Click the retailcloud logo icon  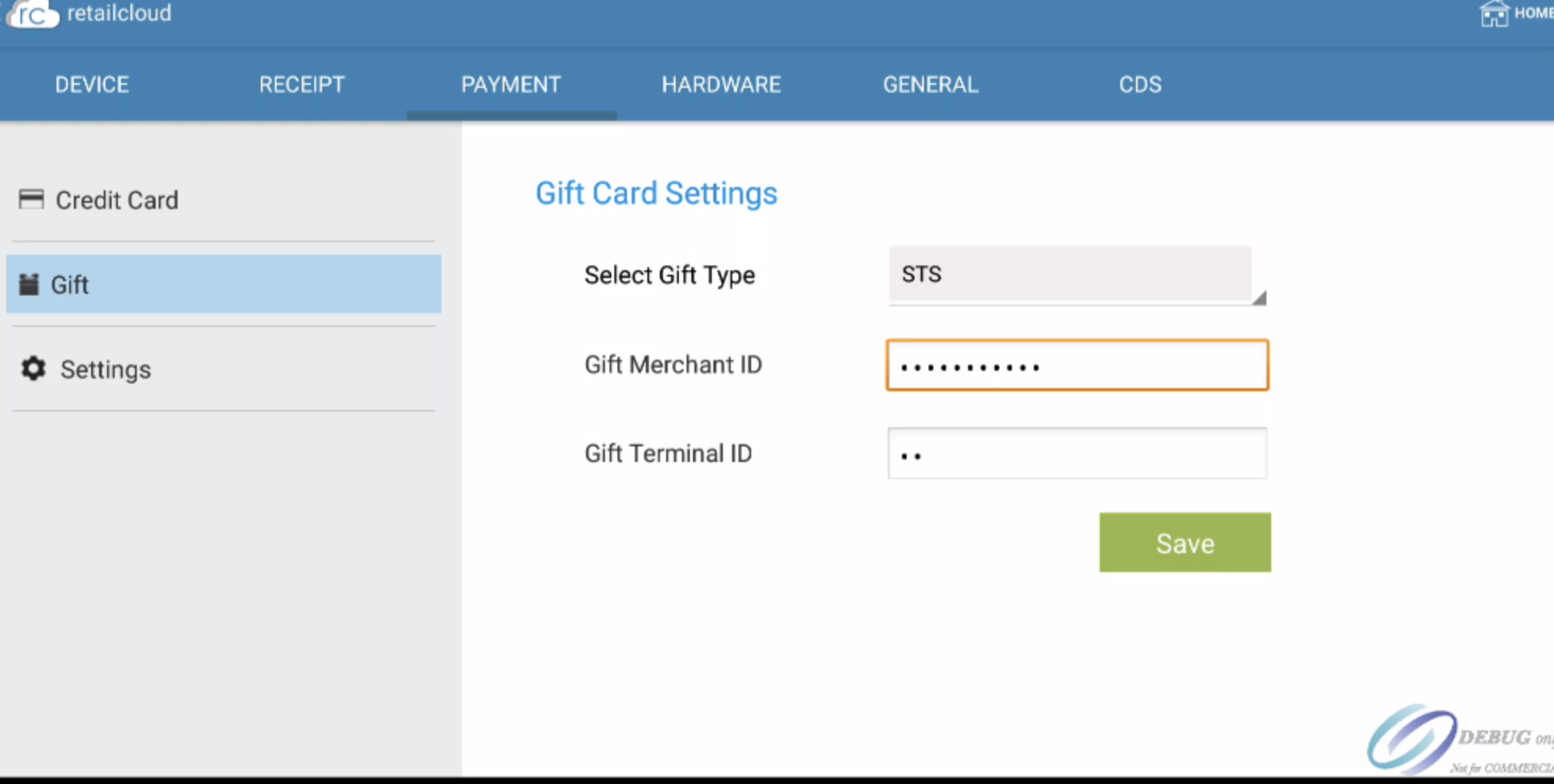tap(33, 14)
